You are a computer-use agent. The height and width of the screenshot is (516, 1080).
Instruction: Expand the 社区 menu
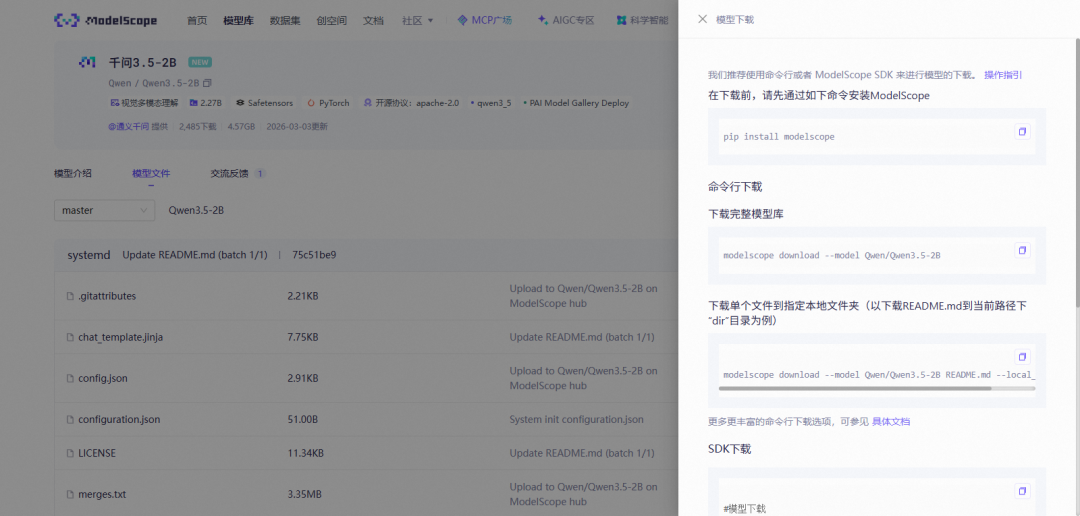[418, 21]
